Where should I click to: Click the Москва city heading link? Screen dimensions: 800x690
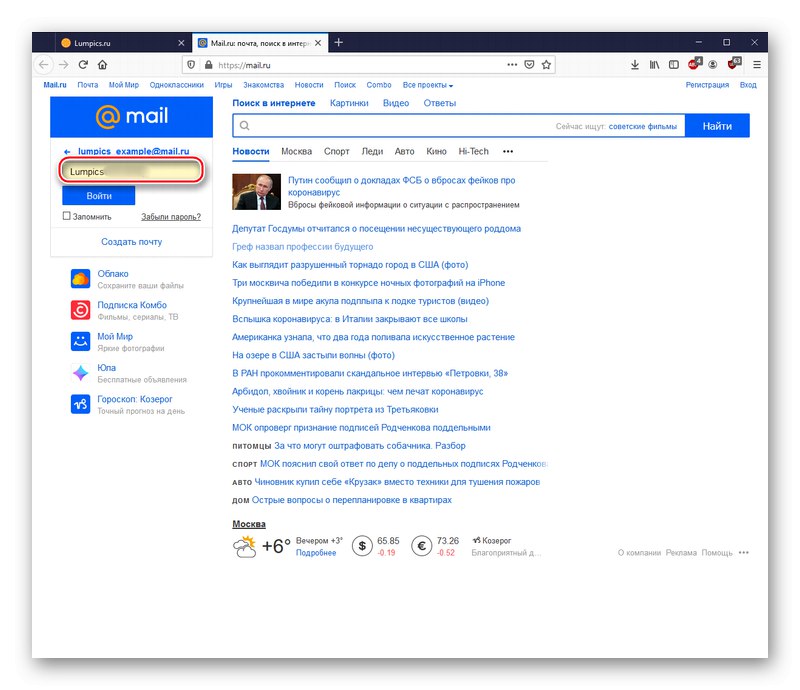(249, 524)
